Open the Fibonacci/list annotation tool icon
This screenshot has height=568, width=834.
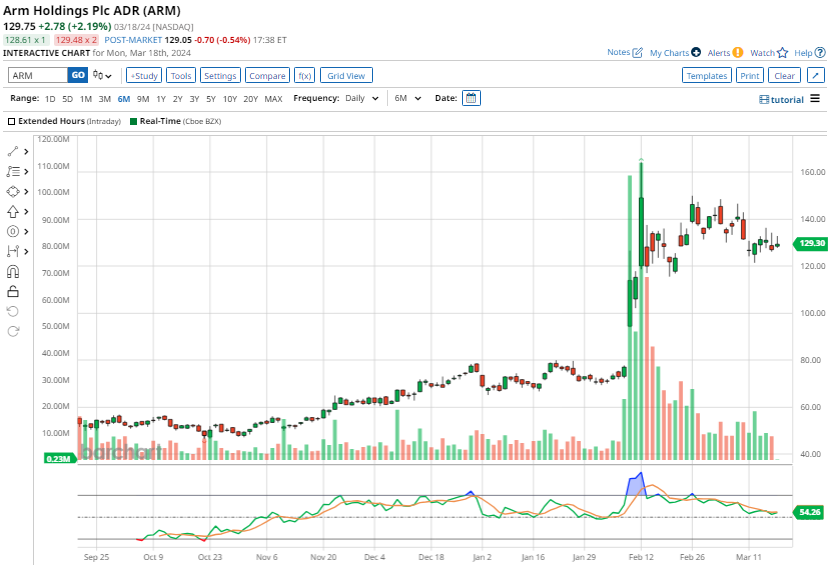coord(13,171)
